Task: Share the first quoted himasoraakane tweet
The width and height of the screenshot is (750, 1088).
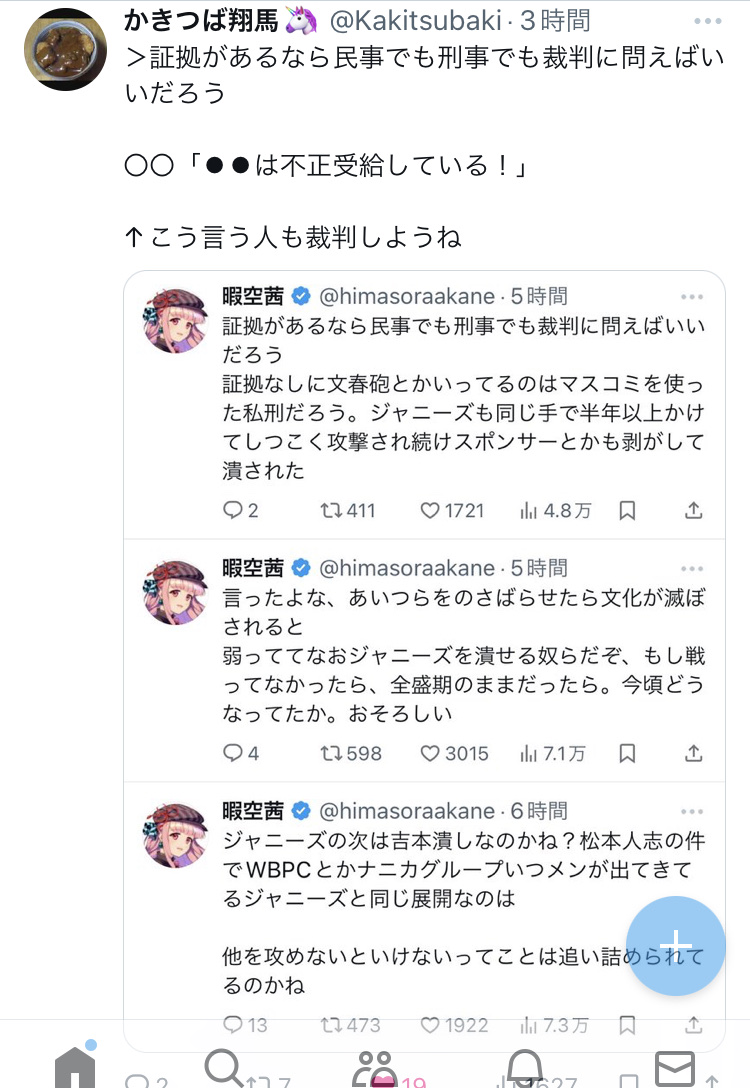Action: [x=693, y=510]
